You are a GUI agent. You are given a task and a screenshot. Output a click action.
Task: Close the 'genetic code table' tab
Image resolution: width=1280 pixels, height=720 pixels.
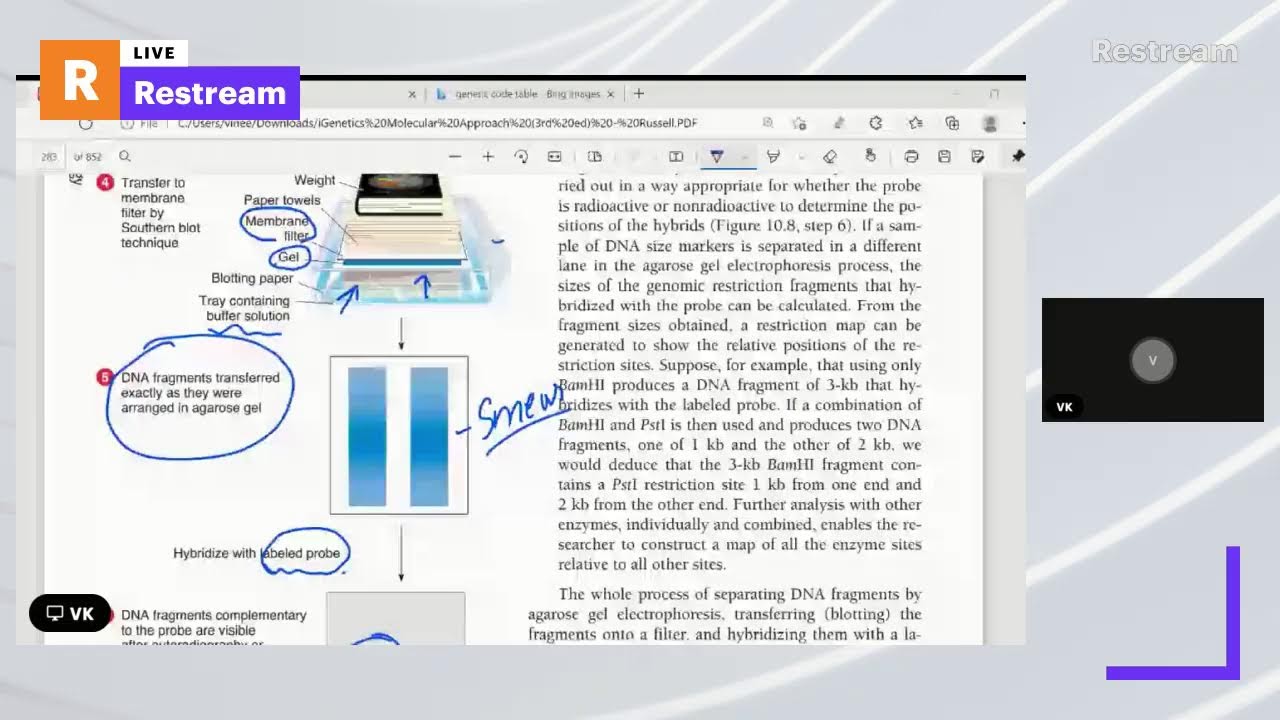[x=611, y=94]
